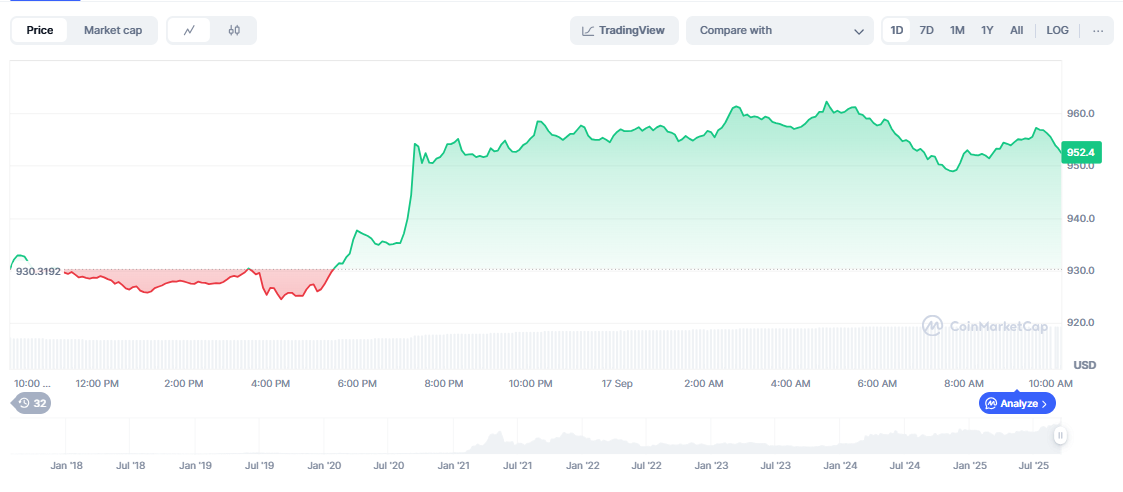Select the Price tab
This screenshot has height=492, width=1123.
pos(39,30)
